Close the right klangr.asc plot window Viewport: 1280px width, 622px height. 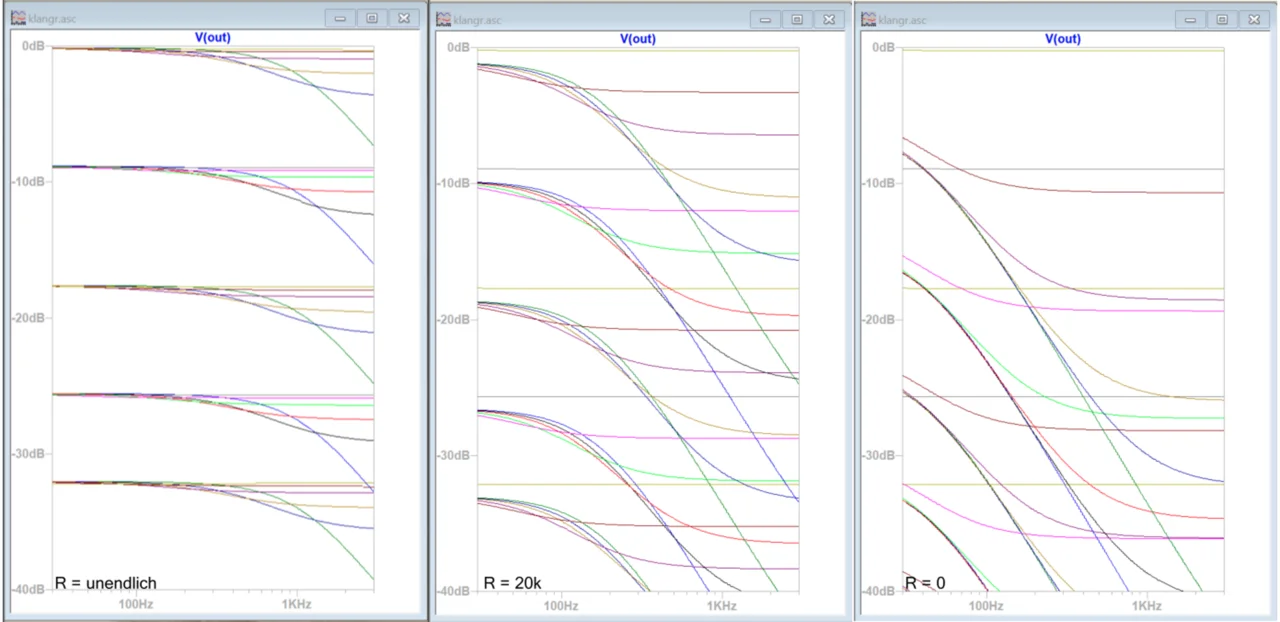pos(1253,19)
